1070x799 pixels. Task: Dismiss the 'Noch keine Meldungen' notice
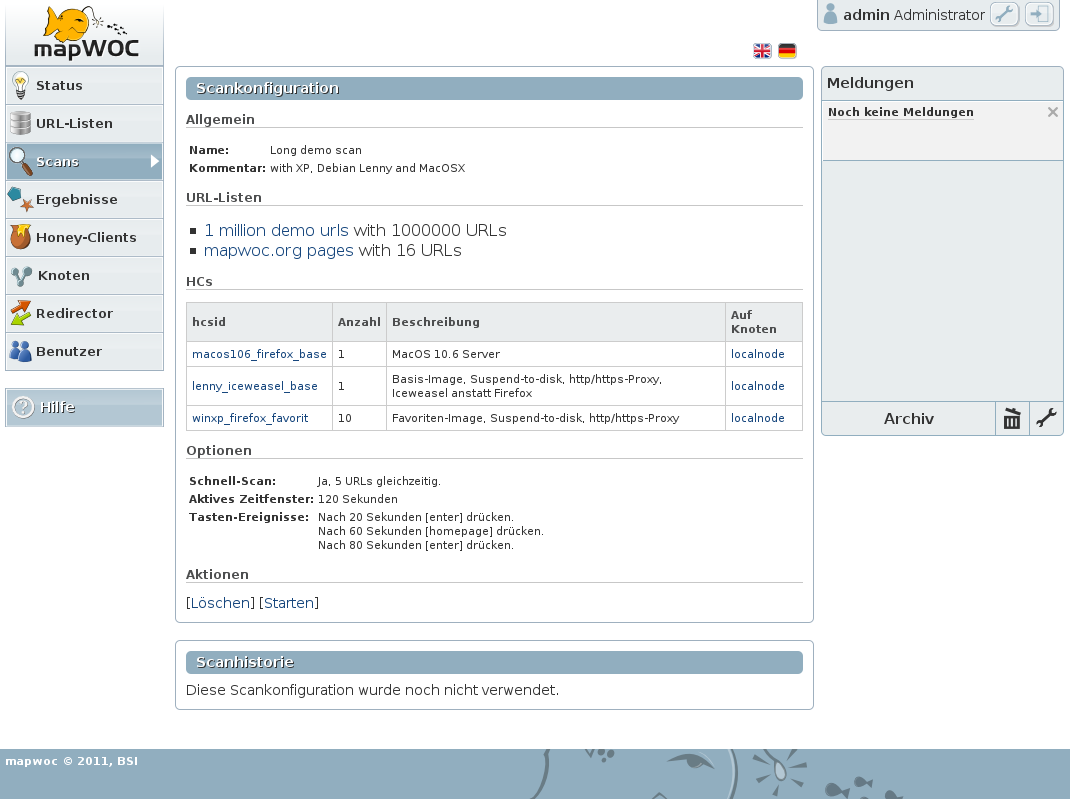(1053, 112)
